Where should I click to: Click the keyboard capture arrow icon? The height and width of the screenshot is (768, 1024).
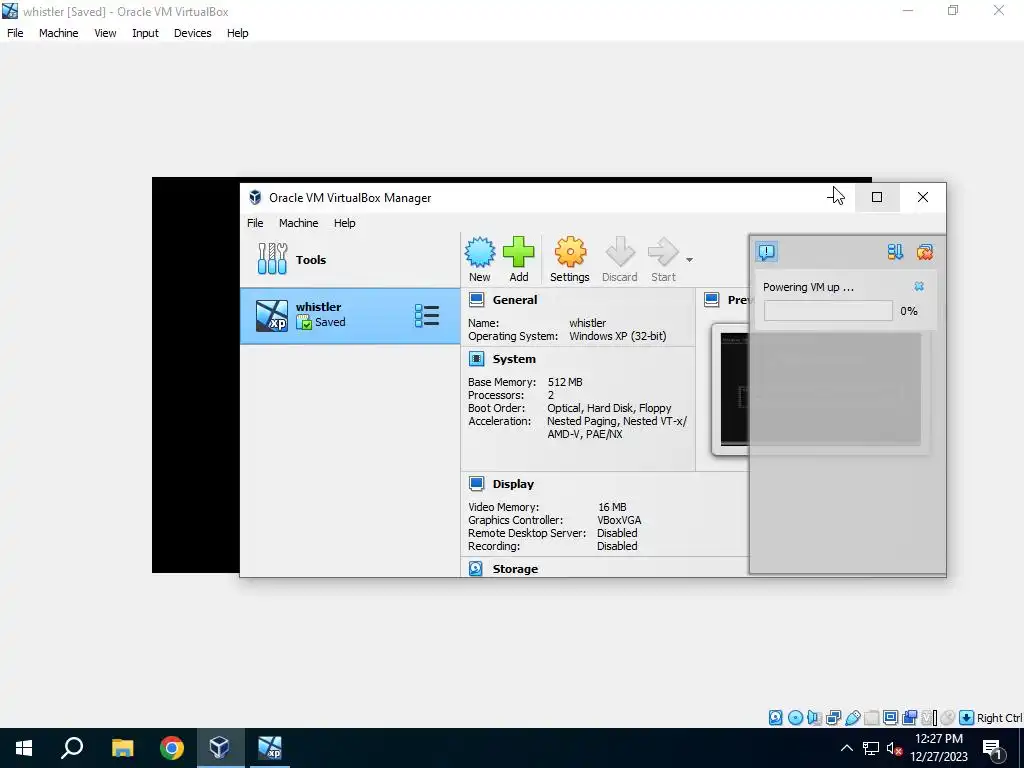(967, 718)
